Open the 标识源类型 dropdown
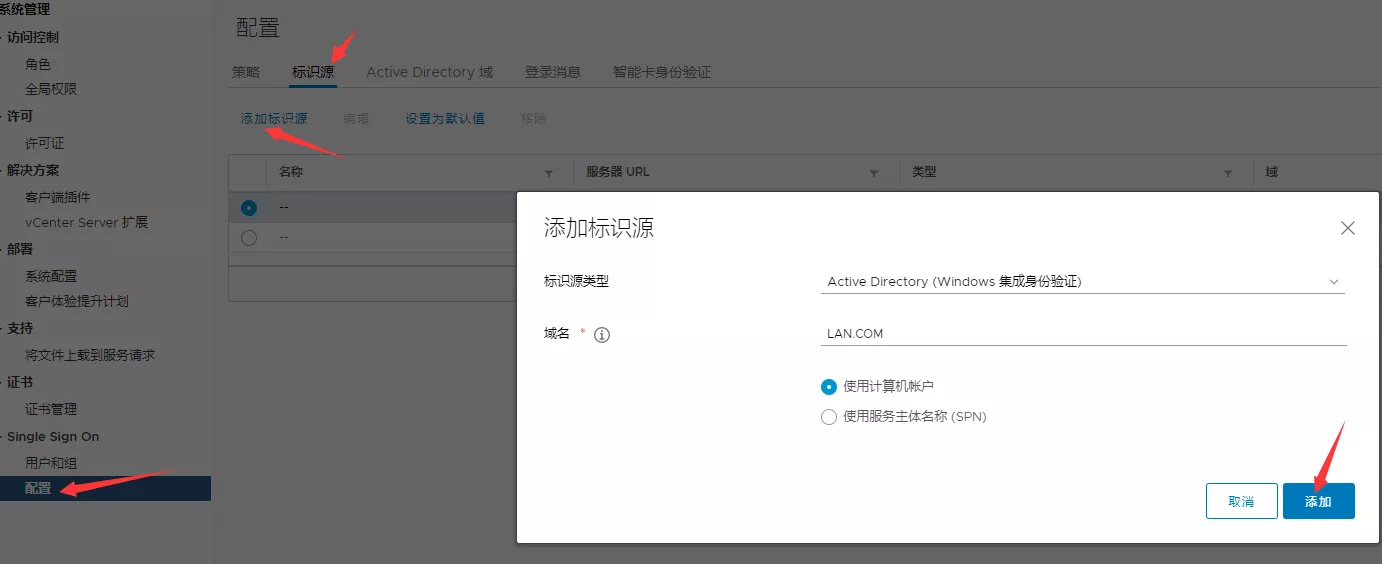This screenshot has height=564, width=1382. pos(1082,282)
